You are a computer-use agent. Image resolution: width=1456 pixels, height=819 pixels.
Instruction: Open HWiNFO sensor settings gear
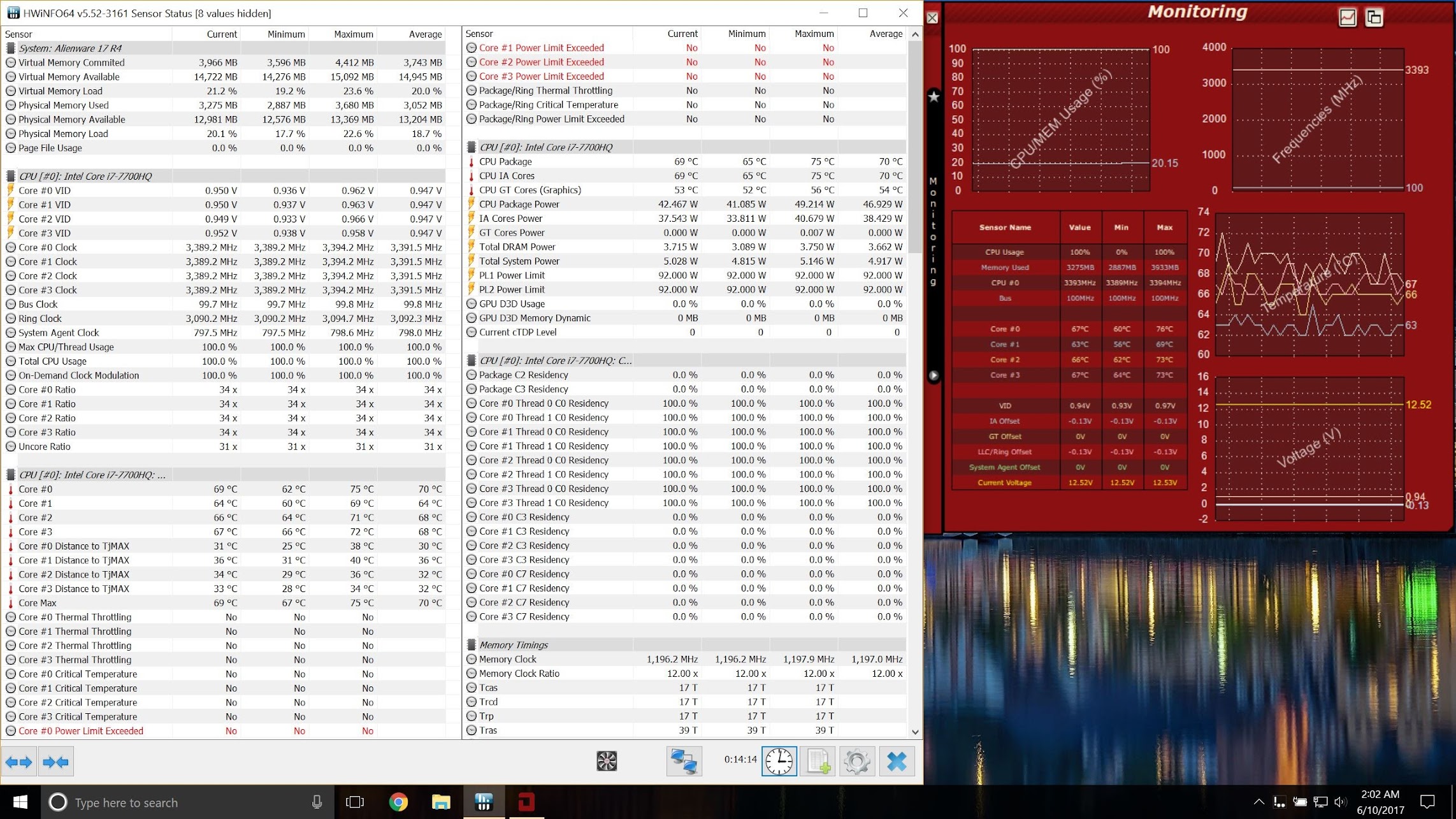(x=857, y=762)
